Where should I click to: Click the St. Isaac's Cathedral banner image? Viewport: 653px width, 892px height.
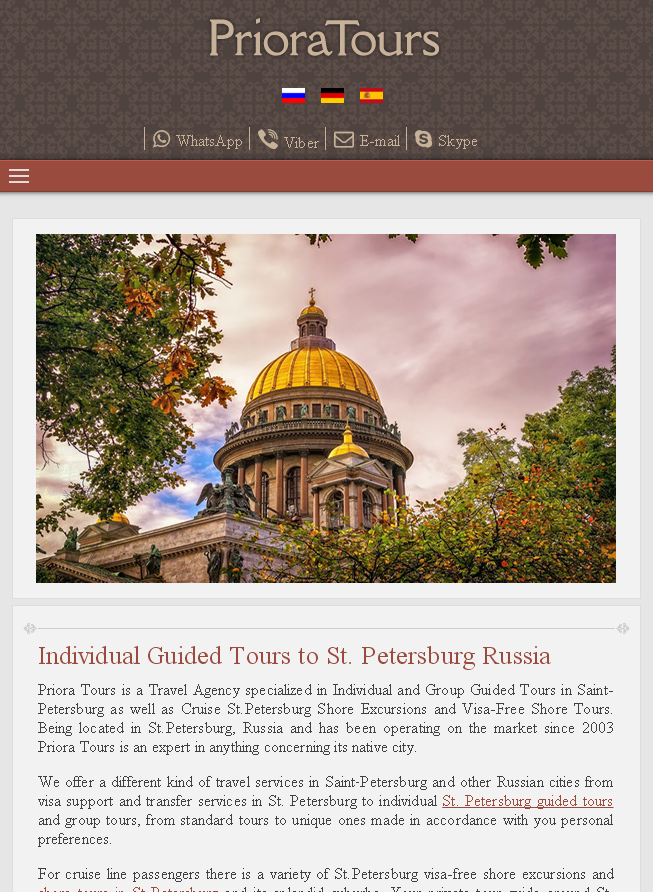click(x=326, y=408)
